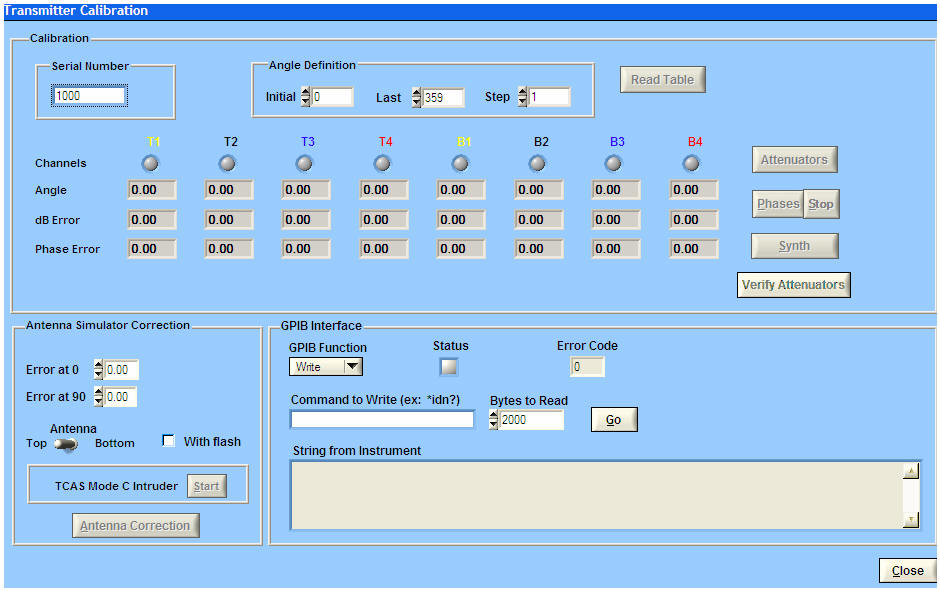Viewport: 940px width, 591px height.
Task: Toggle the B4 channel indicator
Action: pos(691,163)
